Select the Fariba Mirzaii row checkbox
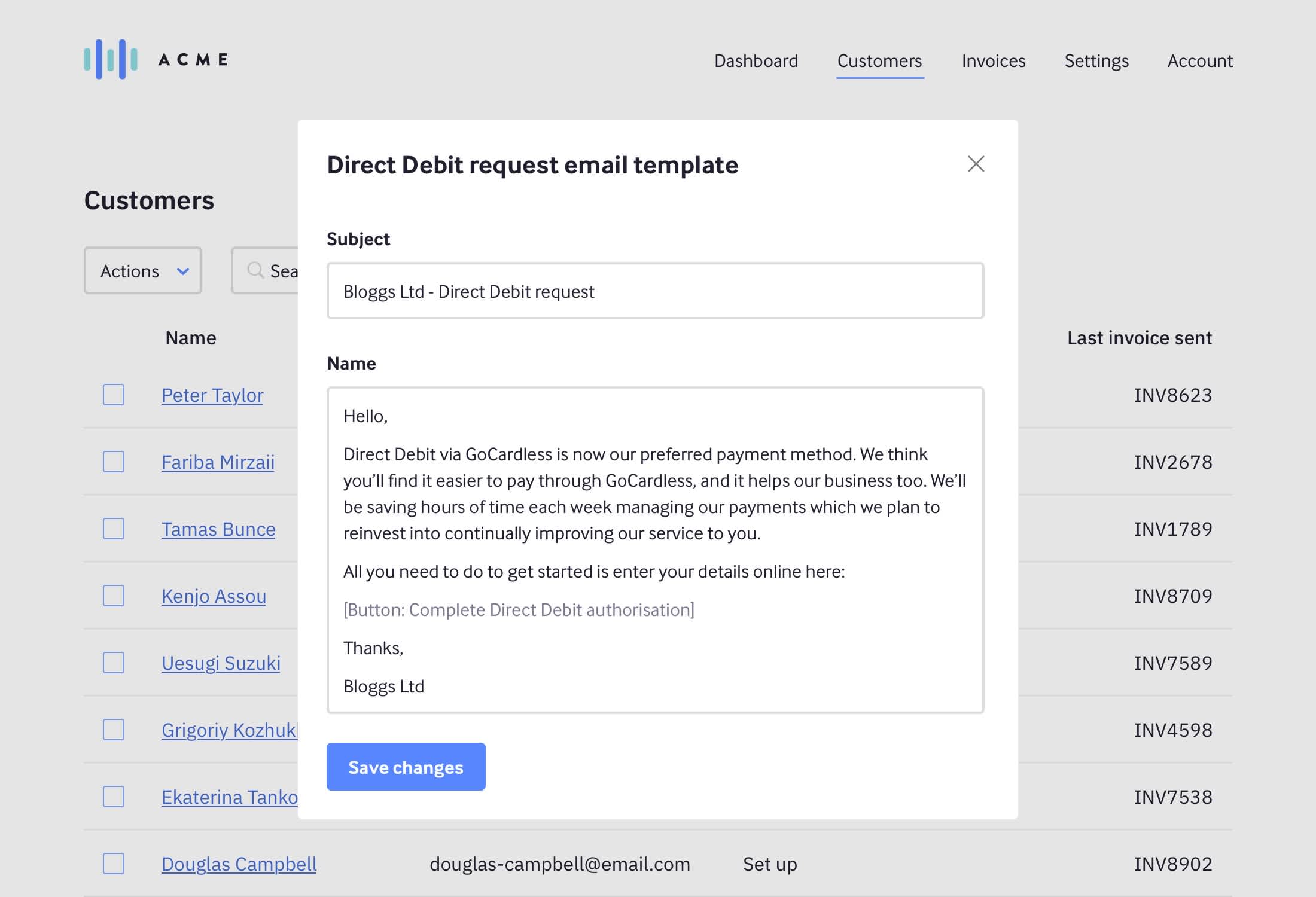This screenshot has width=1316, height=897. pyautogui.click(x=114, y=462)
